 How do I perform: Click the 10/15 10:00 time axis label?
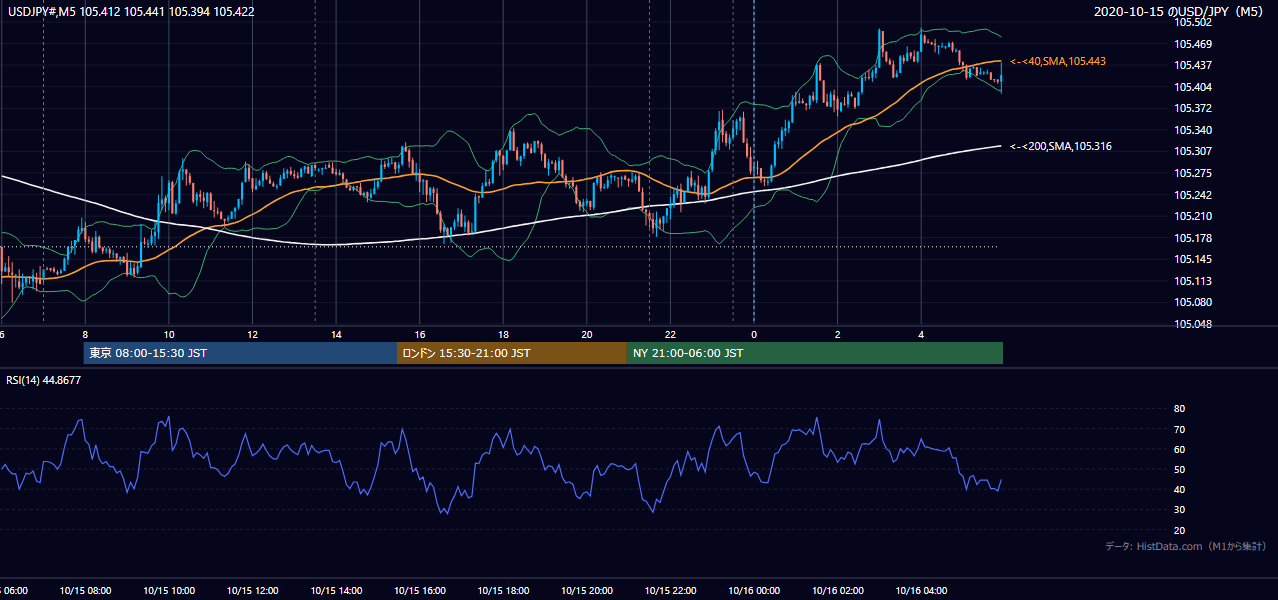[169, 590]
